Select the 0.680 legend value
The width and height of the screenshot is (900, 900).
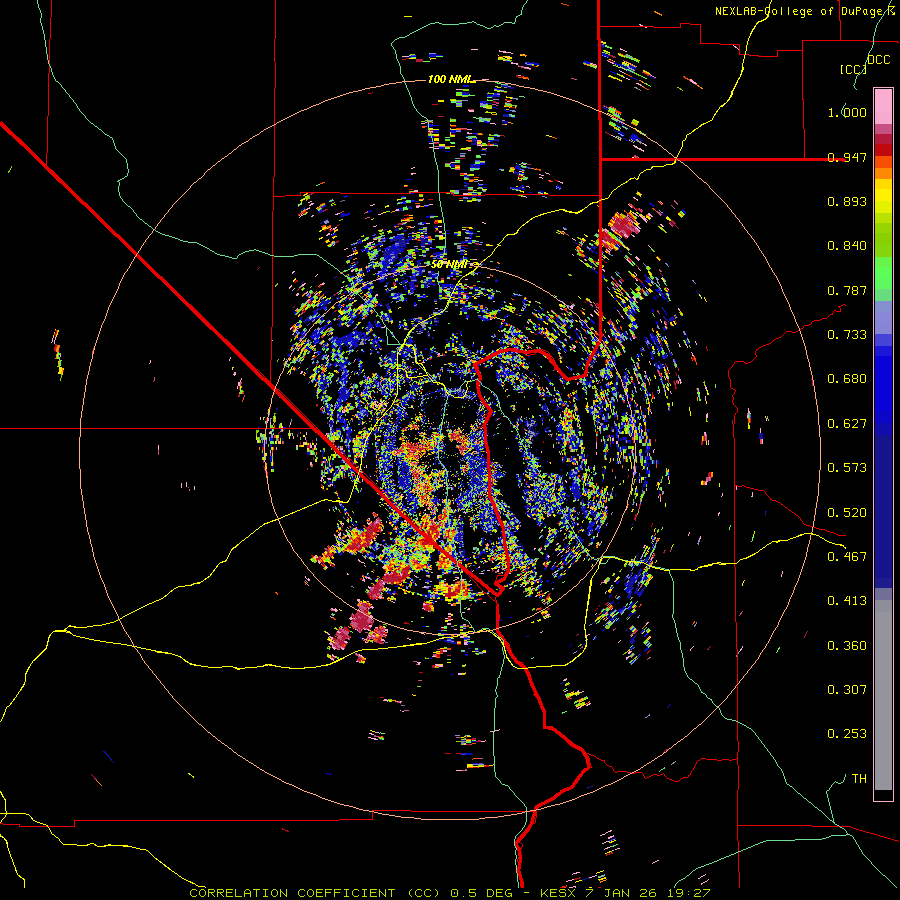click(x=847, y=379)
